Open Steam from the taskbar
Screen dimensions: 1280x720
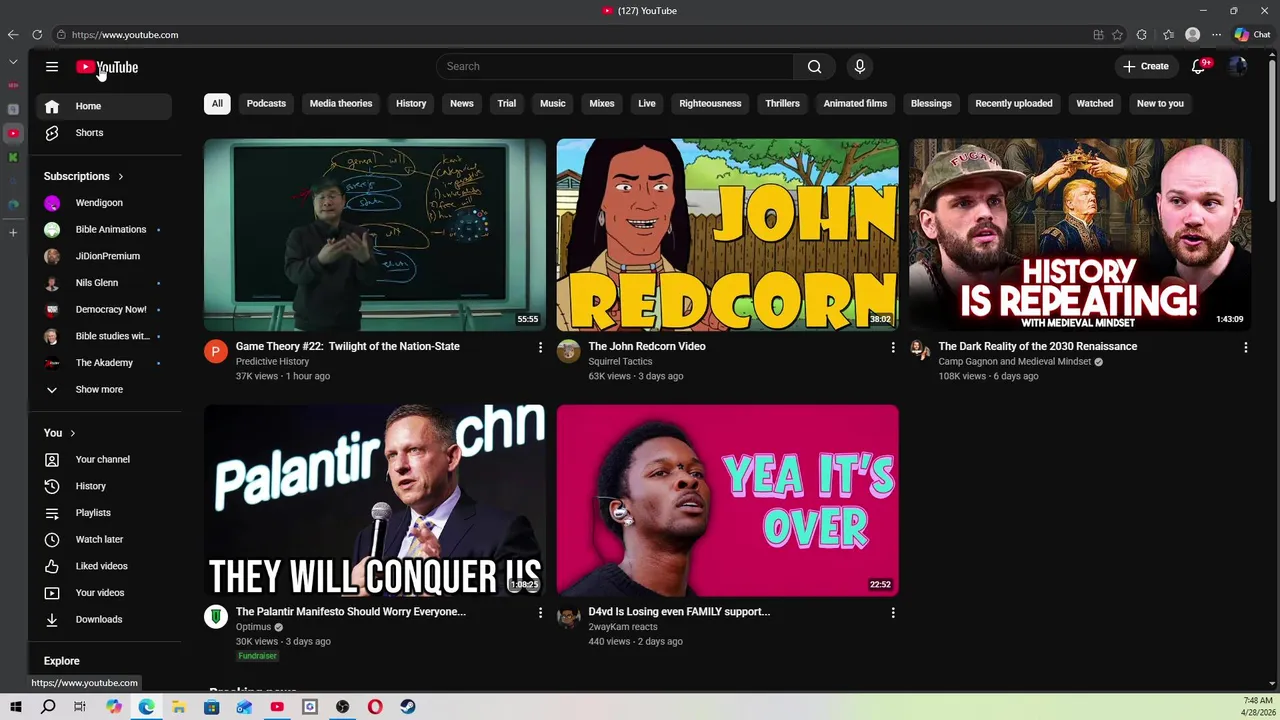tap(408, 707)
